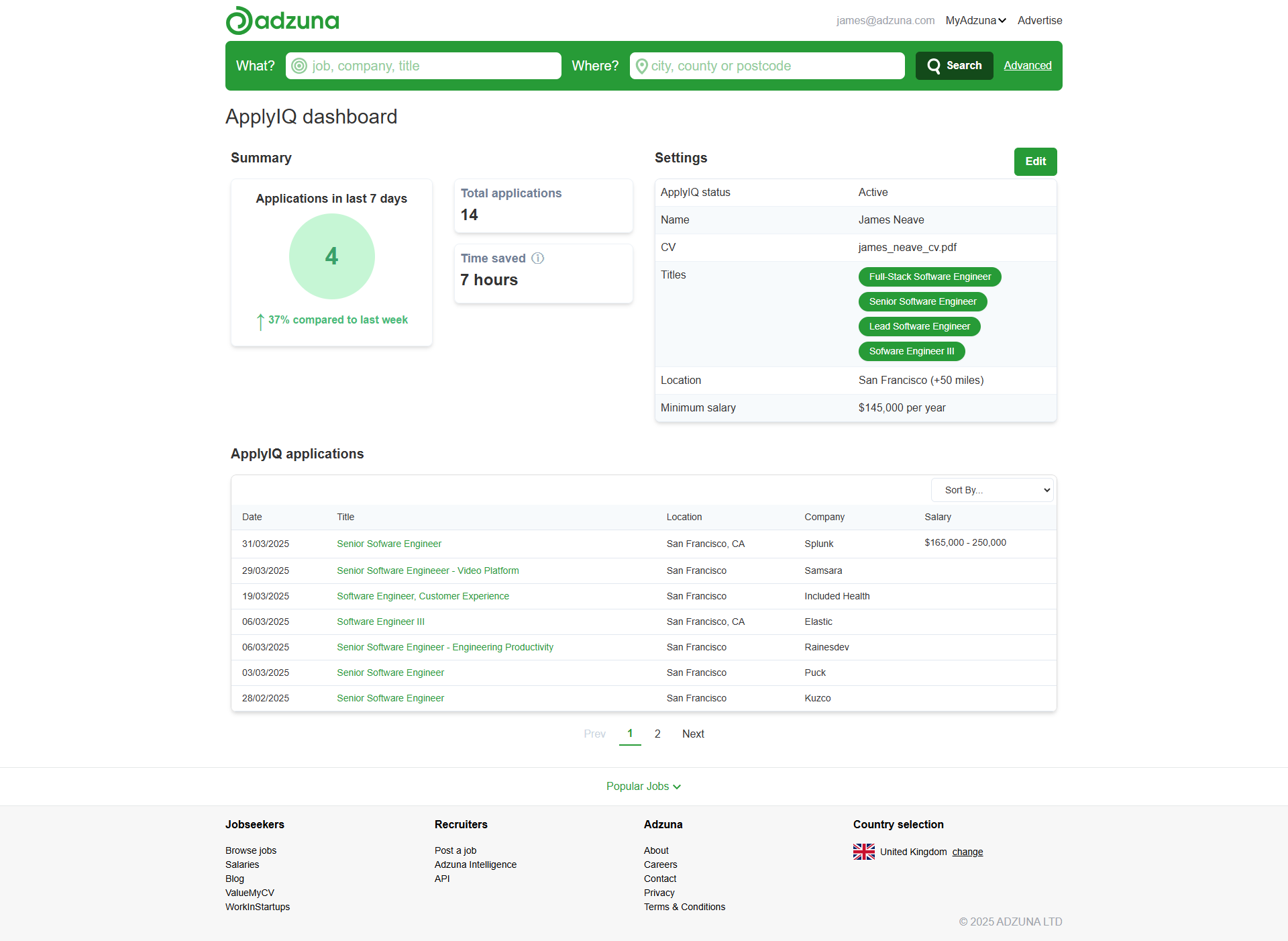Select the Full-Stack Software Engineer tag
The width and height of the screenshot is (1288, 941).
(930, 277)
